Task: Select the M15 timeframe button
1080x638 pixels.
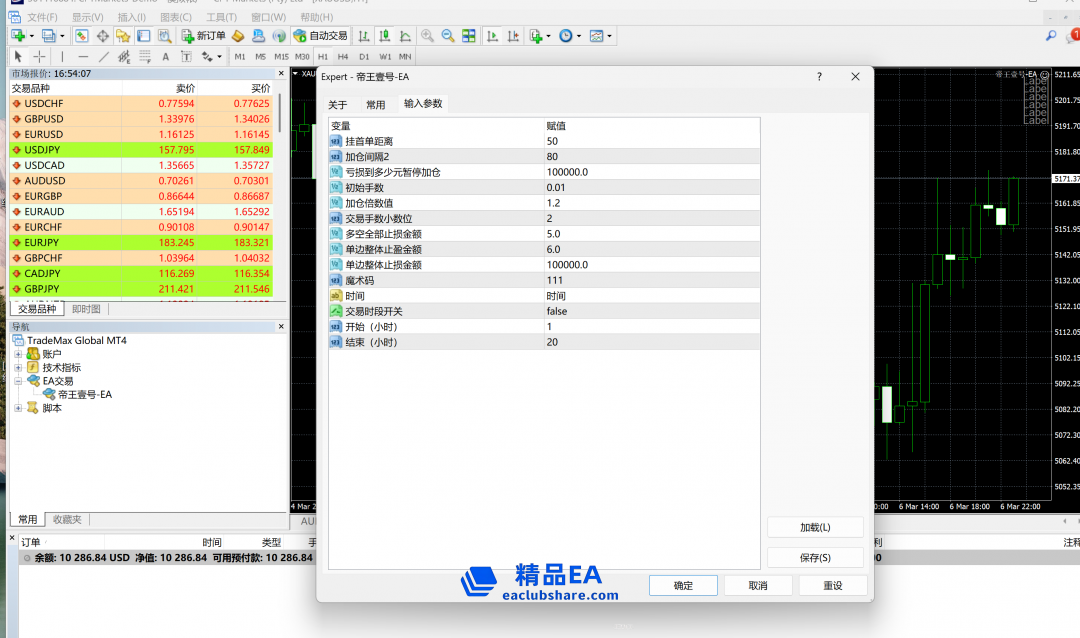Action: tap(281, 57)
